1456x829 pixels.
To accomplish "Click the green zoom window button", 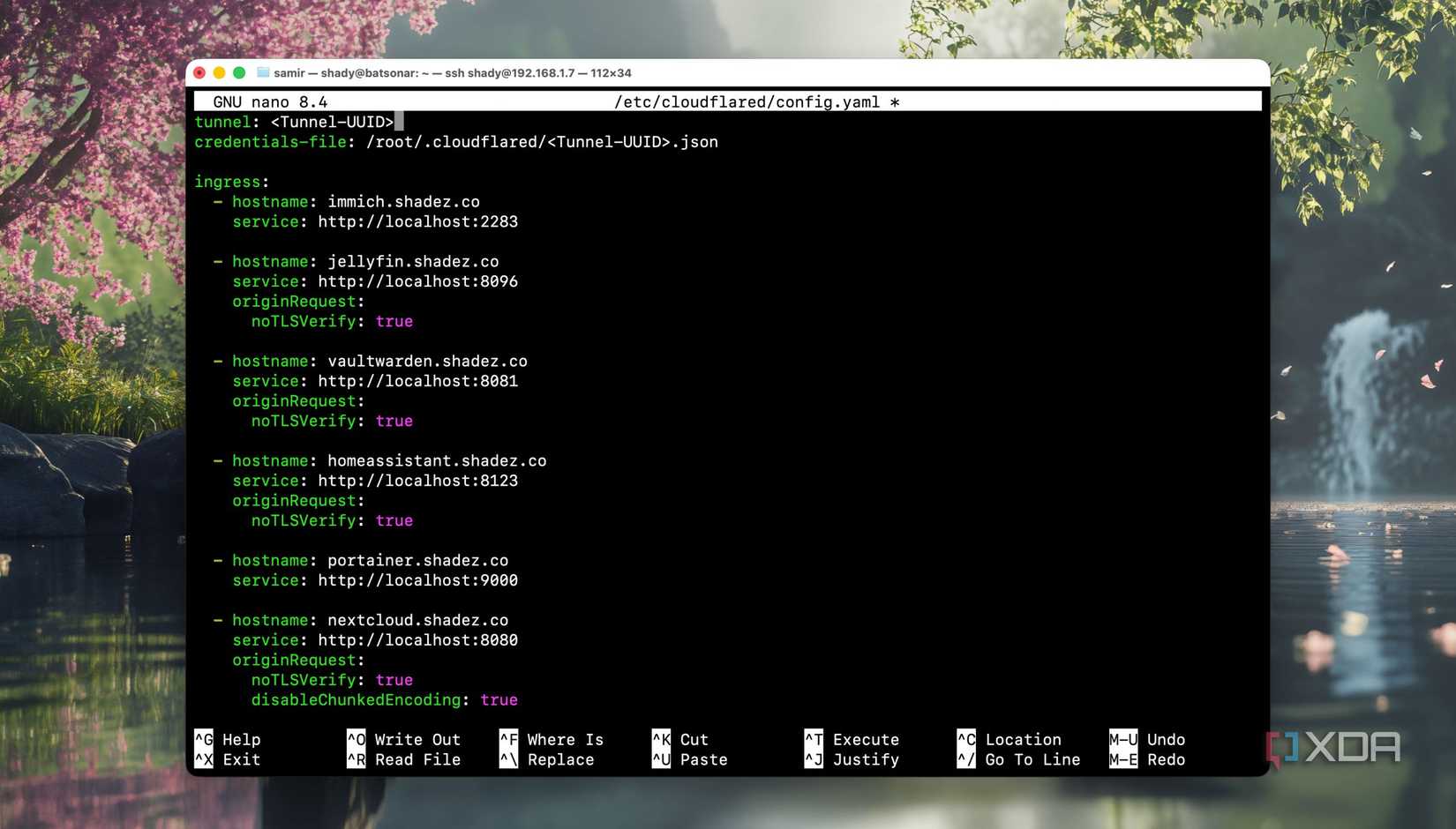I will coord(239,73).
